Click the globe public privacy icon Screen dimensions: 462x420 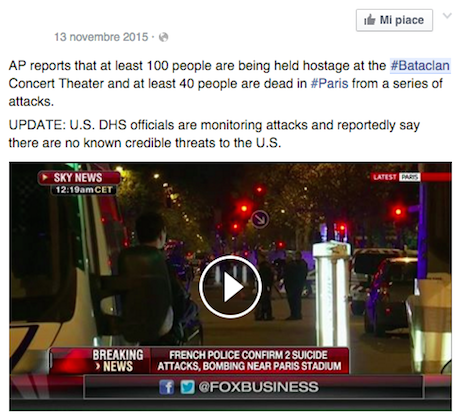pyautogui.click(x=163, y=37)
